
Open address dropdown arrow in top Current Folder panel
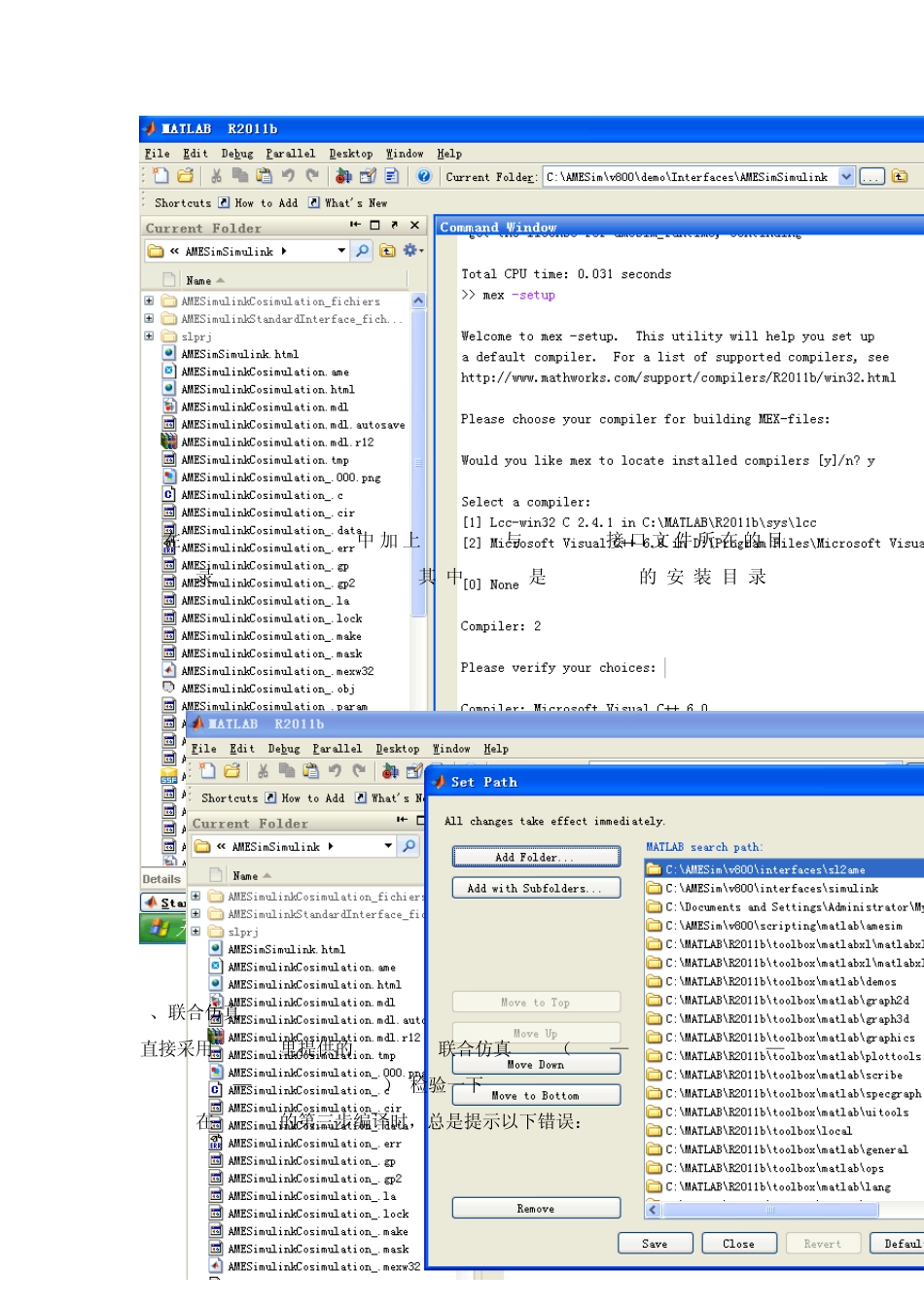(x=341, y=251)
